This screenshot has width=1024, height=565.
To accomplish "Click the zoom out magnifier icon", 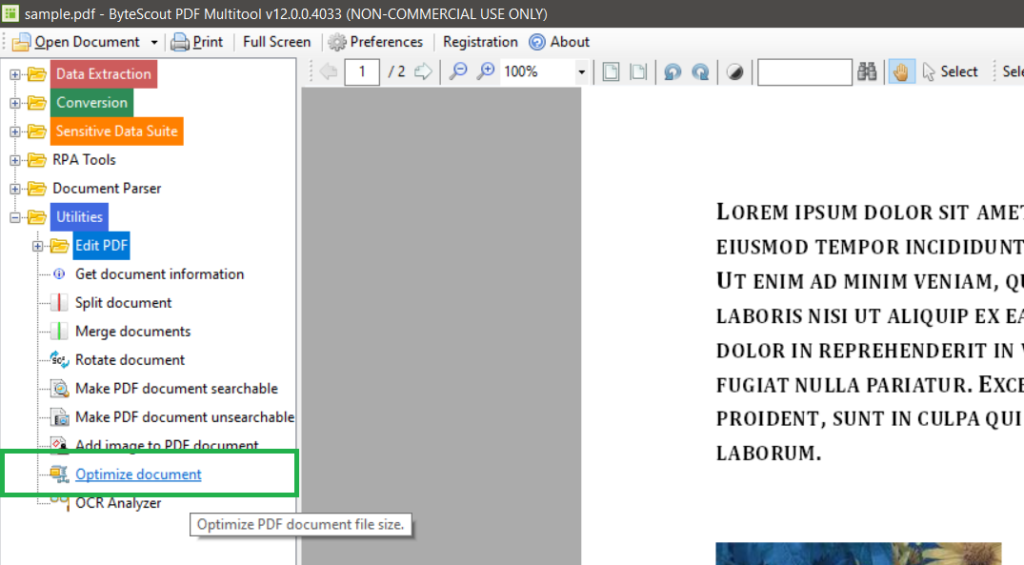I will [x=458, y=72].
